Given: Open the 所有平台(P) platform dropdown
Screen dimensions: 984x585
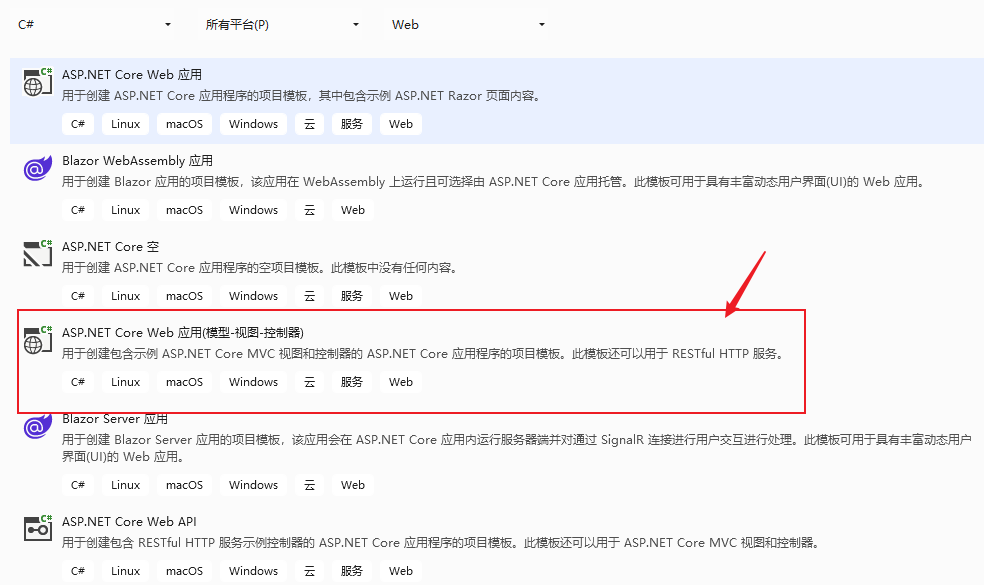Looking at the screenshot, I should [282, 24].
